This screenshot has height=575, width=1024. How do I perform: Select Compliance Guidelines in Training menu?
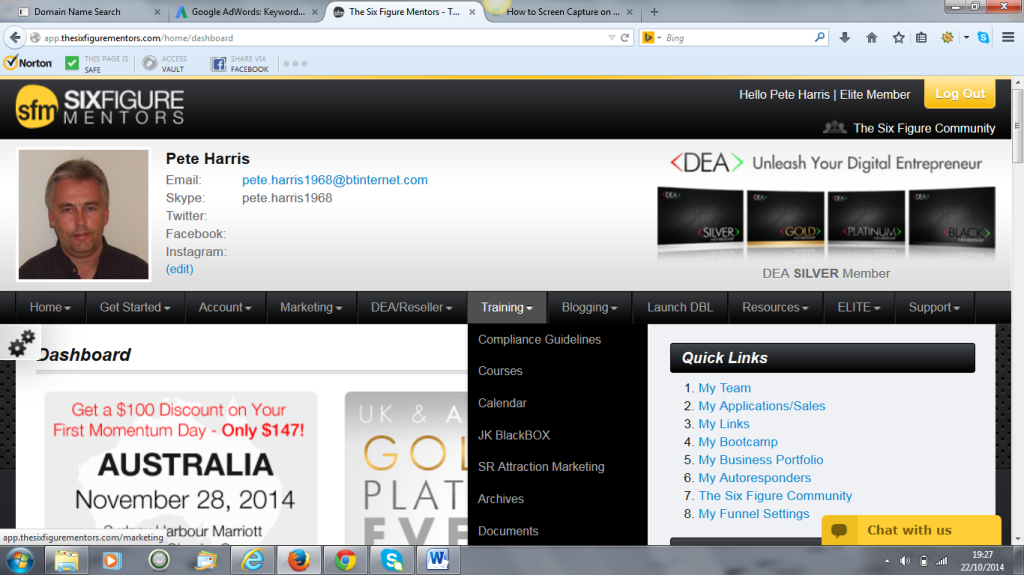pos(539,339)
